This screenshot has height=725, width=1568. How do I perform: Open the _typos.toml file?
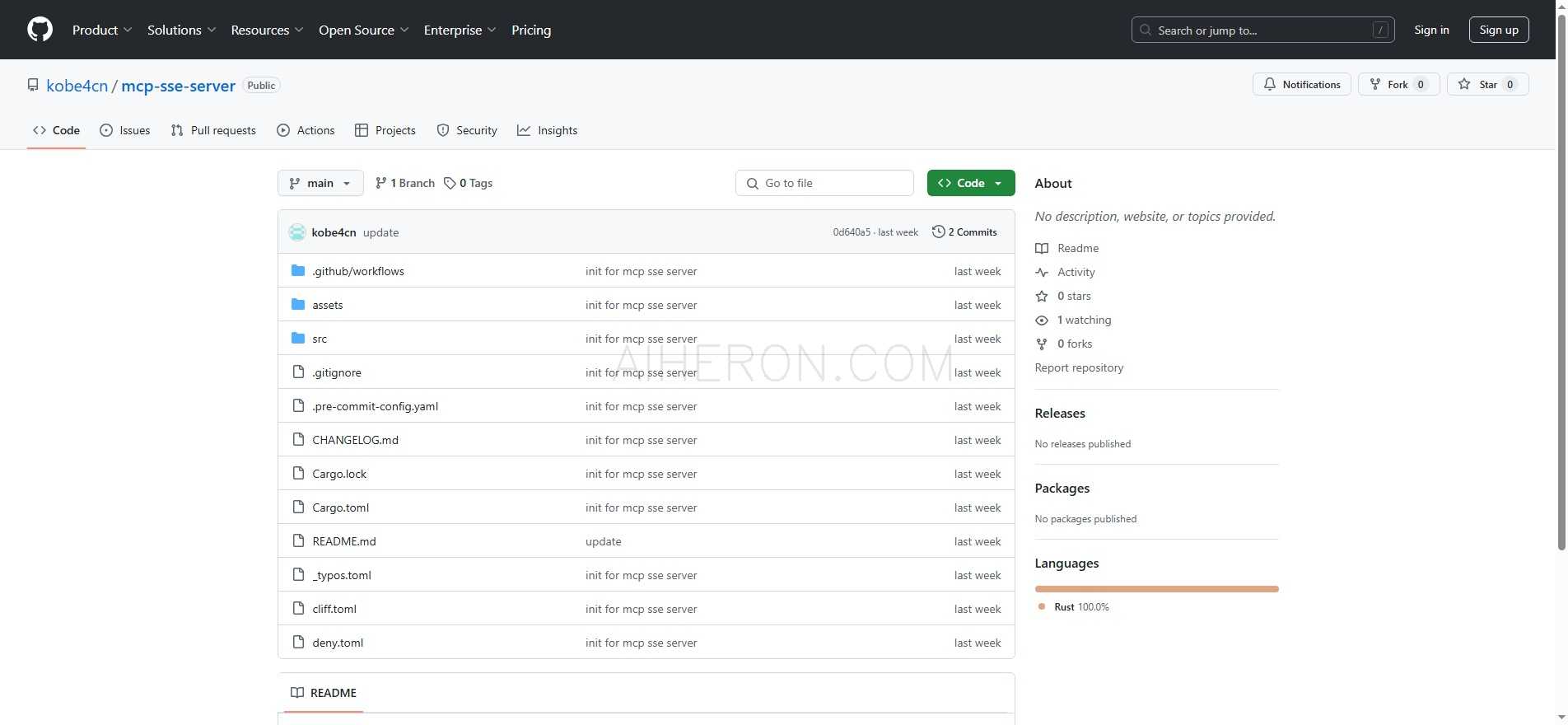(x=342, y=575)
